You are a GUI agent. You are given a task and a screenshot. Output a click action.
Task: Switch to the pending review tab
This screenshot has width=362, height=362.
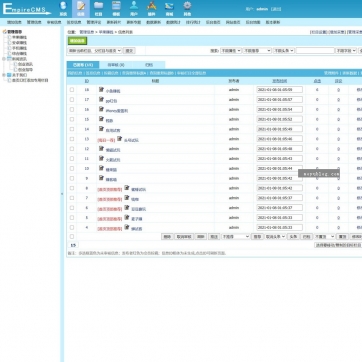coord(116,65)
